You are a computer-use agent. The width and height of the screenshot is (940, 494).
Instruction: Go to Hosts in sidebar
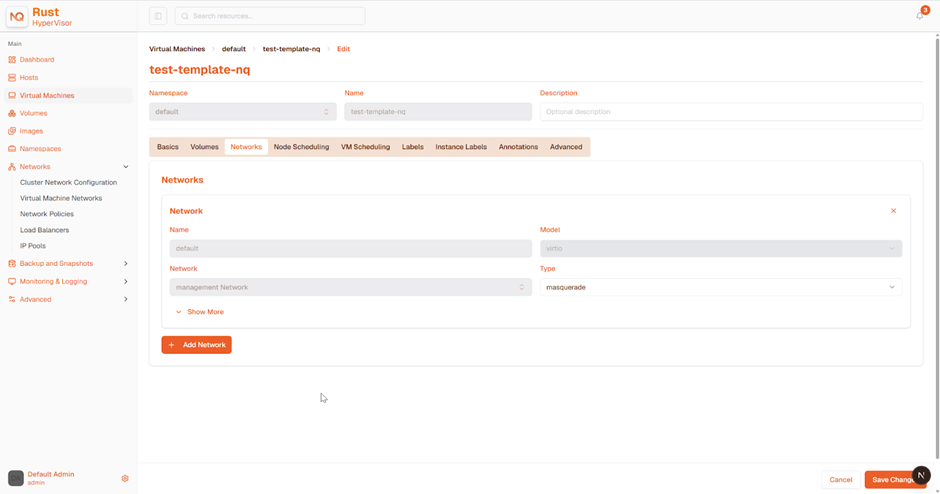[x=28, y=77]
